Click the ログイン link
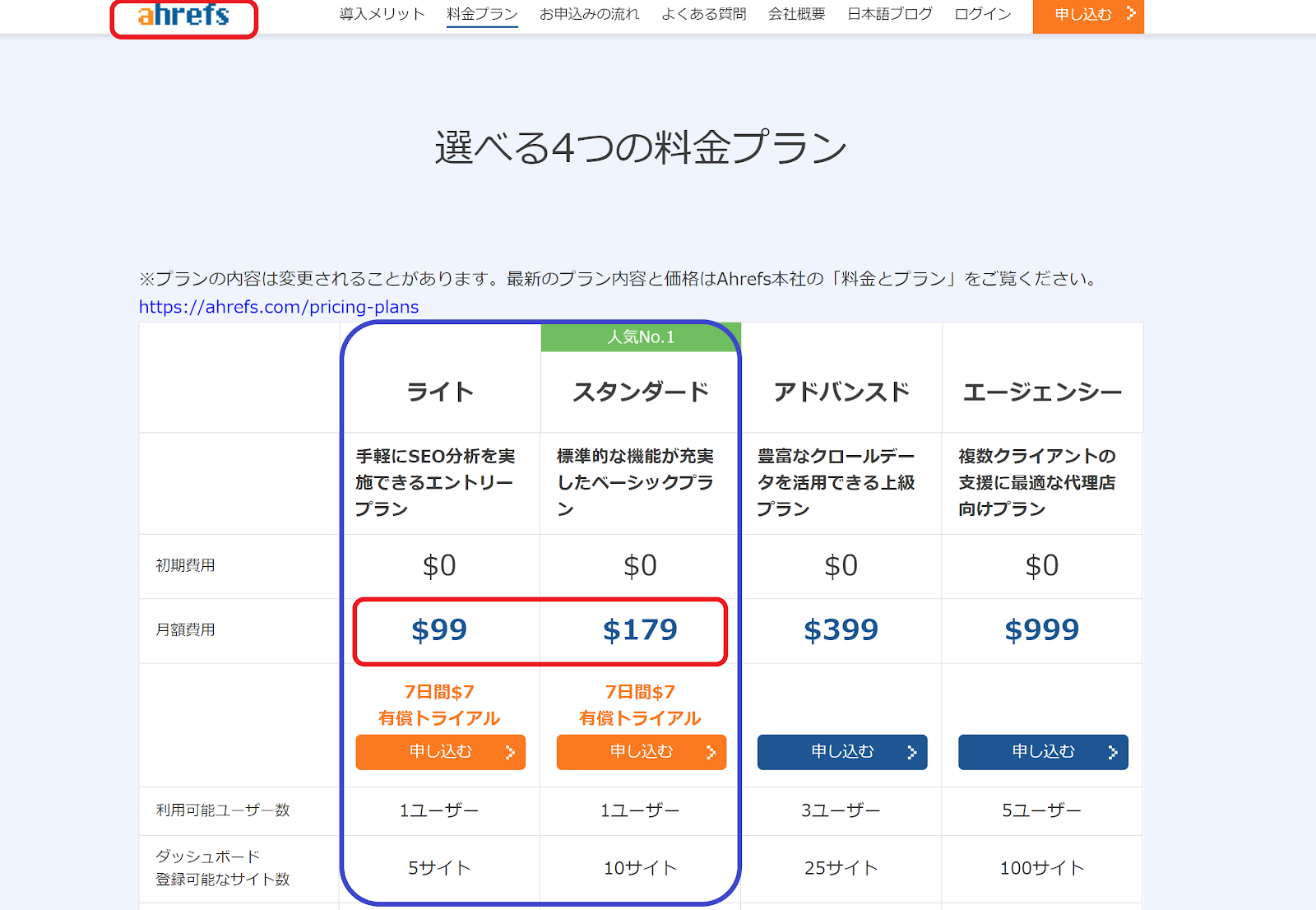 [x=982, y=14]
